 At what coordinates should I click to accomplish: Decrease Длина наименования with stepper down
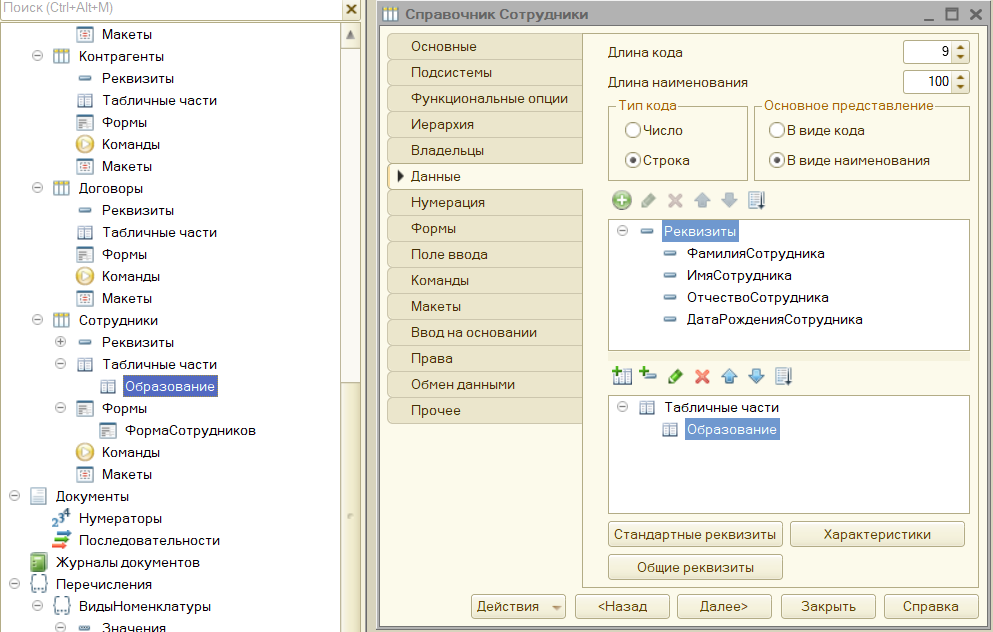[961, 87]
